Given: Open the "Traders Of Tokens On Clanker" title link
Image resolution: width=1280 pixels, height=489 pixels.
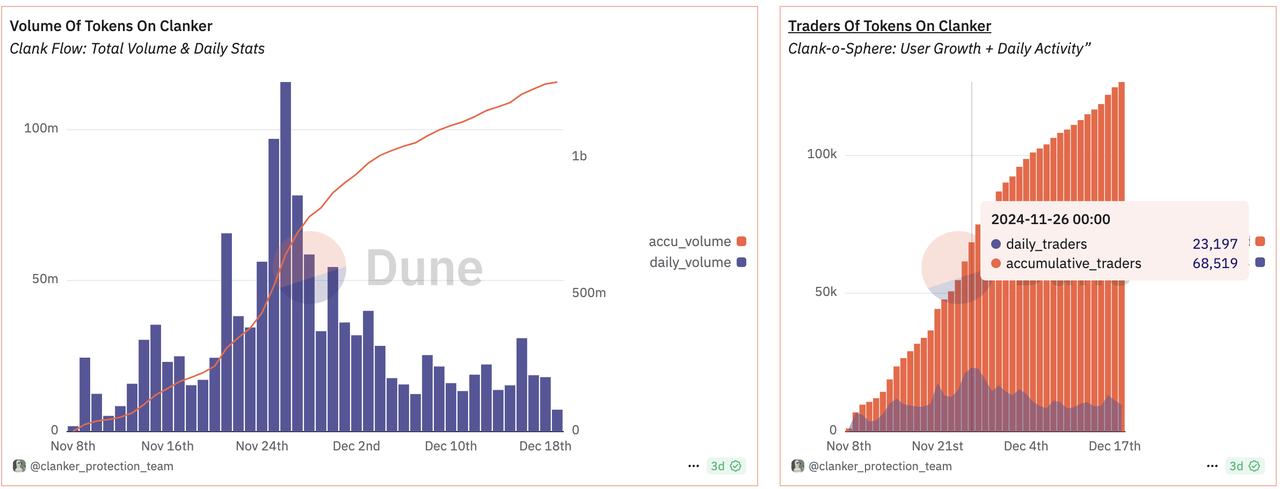Looking at the screenshot, I should coord(889,26).
